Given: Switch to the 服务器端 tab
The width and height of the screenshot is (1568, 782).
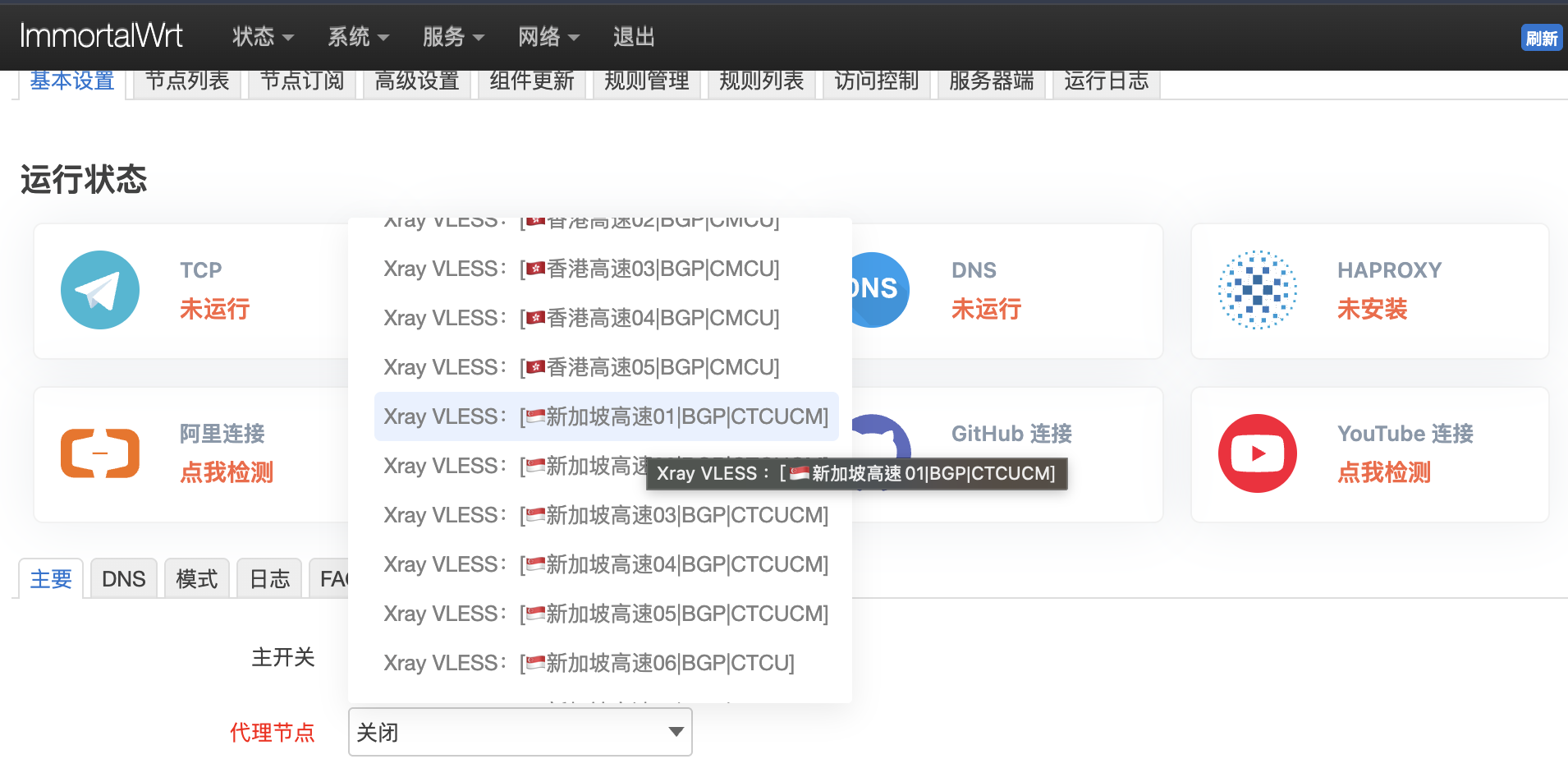Looking at the screenshot, I should tap(992, 82).
